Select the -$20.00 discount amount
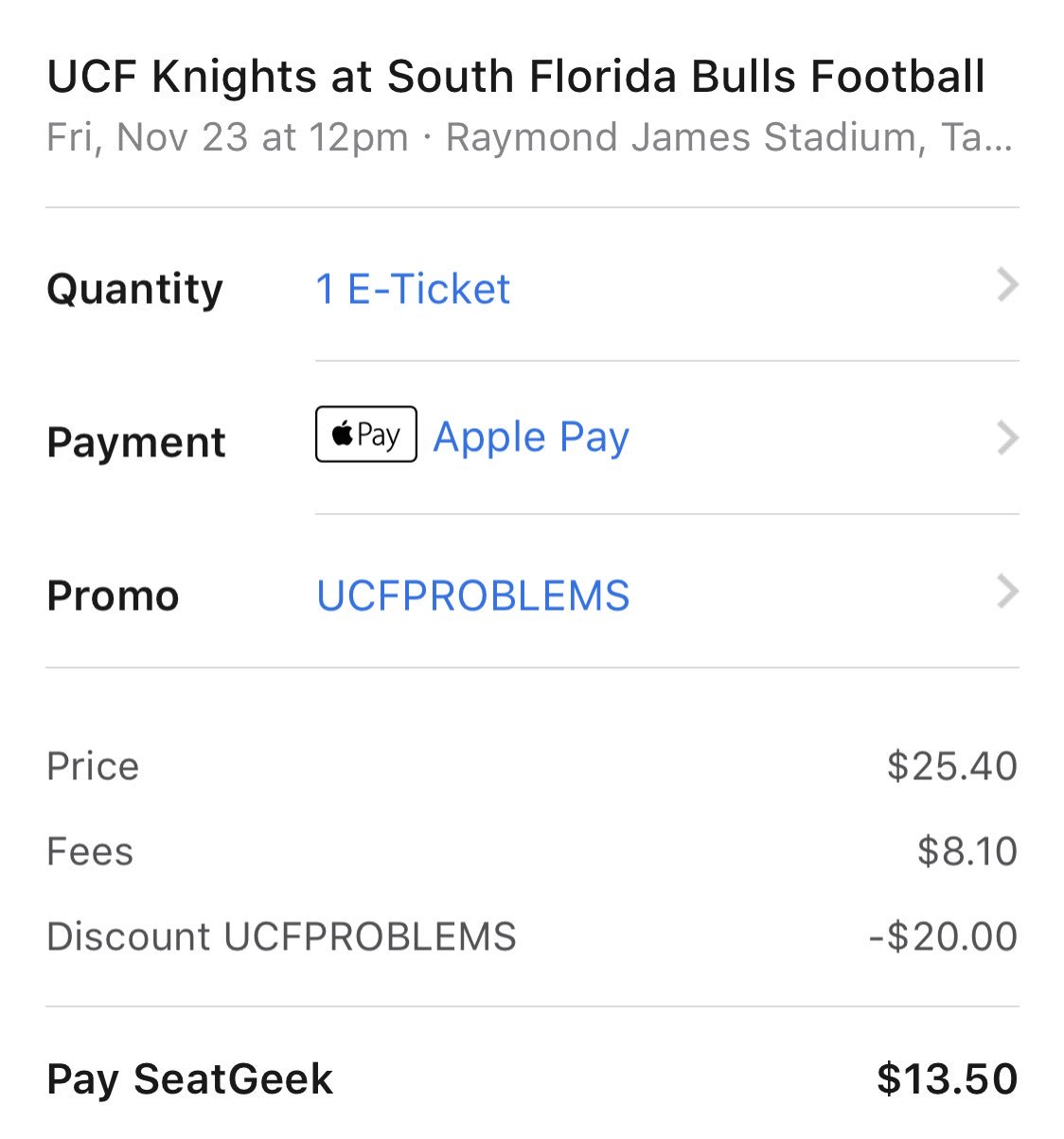Image resolution: width=1064 pixels, height=1139 pixels. pyautogui.click(x=943, y=936)
